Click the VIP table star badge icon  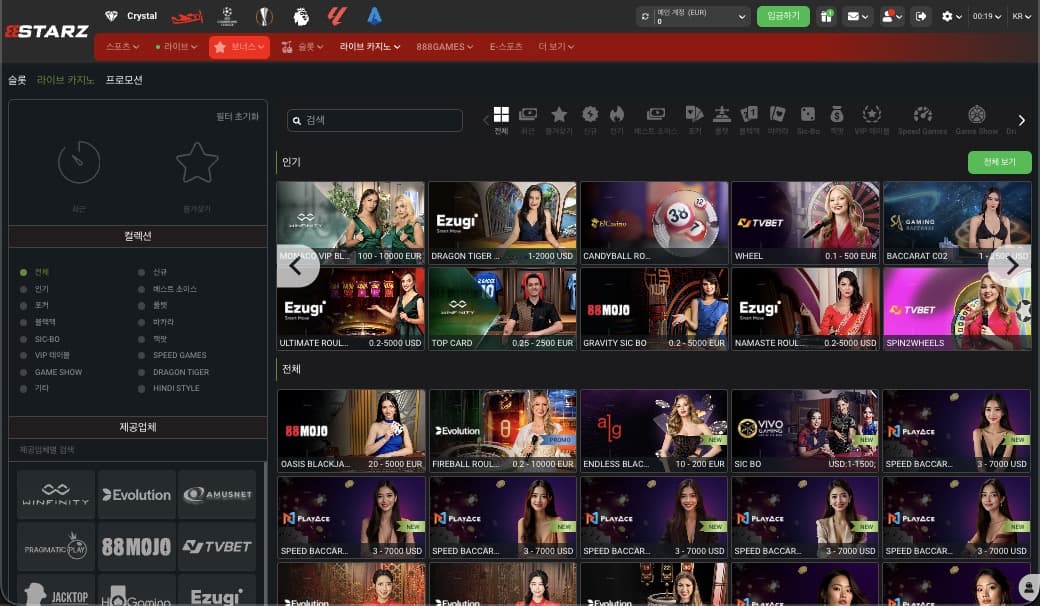coord(871,115)
